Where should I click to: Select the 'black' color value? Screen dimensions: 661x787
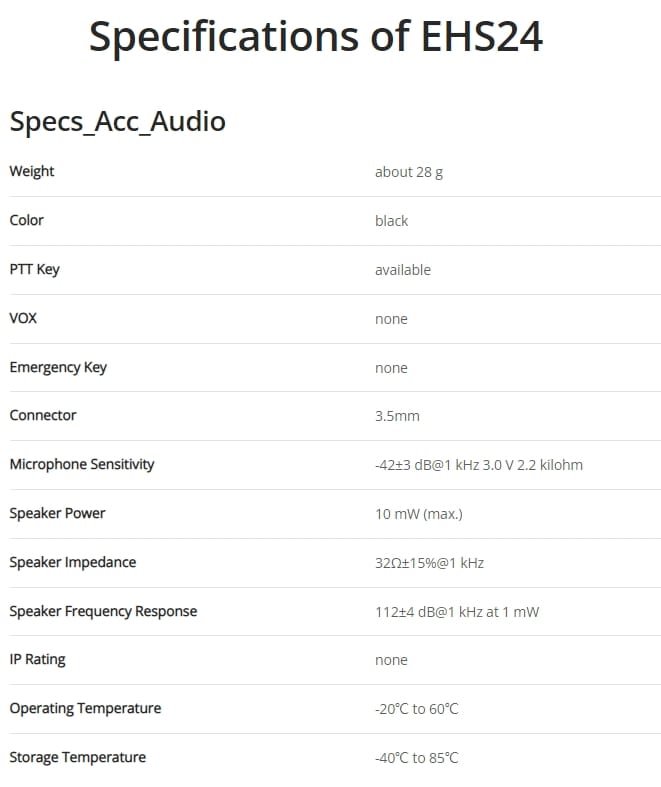(391, 221)
